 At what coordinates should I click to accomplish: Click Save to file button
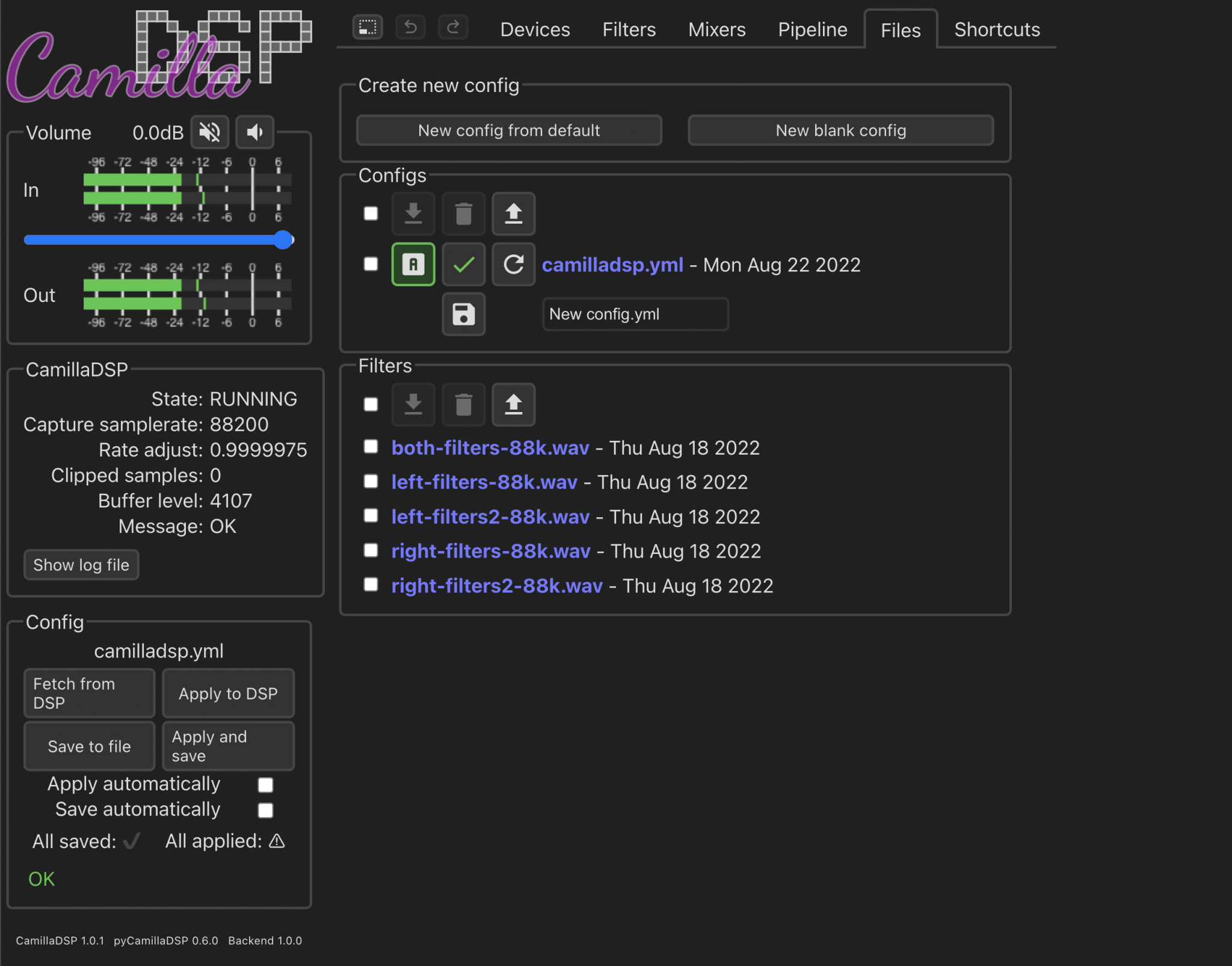89,746
